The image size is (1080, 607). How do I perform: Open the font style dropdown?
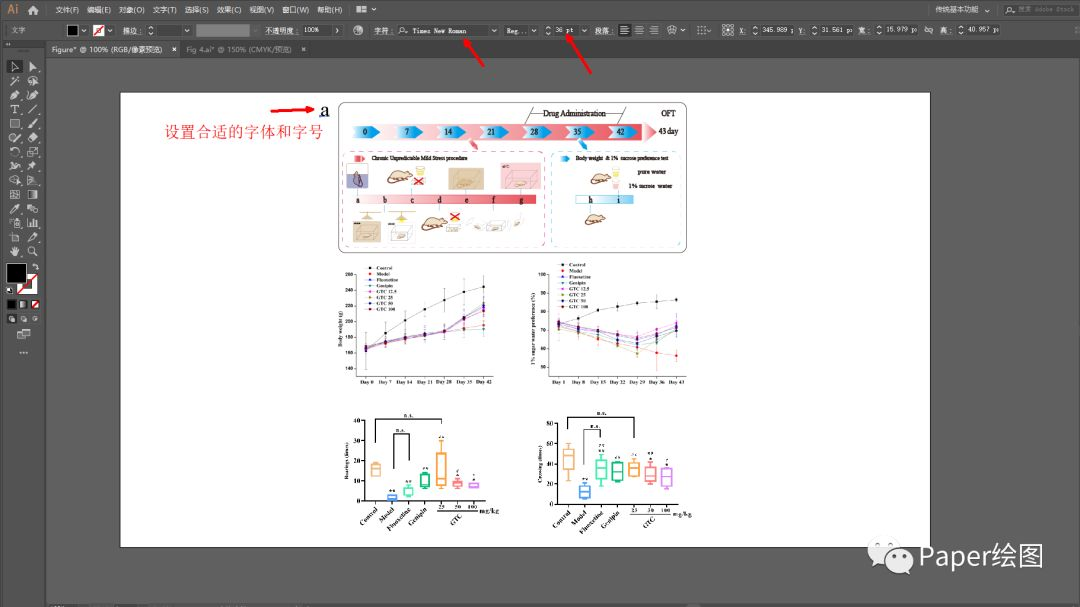pos(533,30)
